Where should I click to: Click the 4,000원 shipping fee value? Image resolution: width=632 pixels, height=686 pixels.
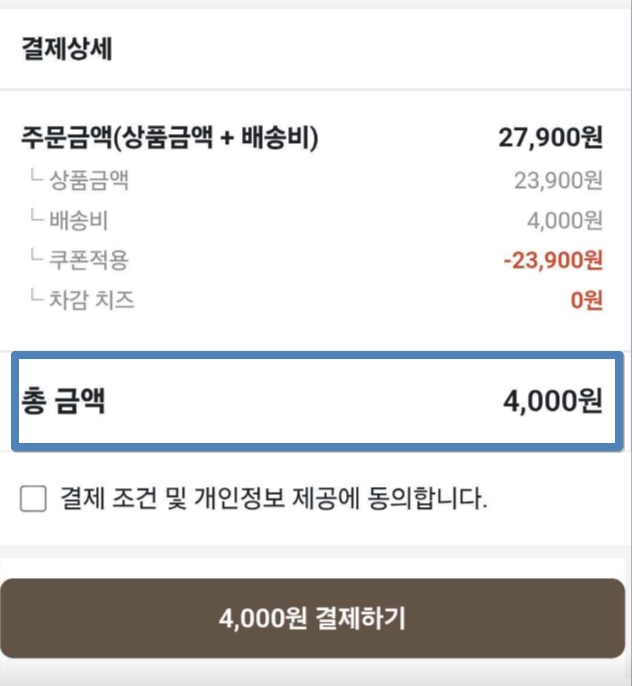click(564, 221)
